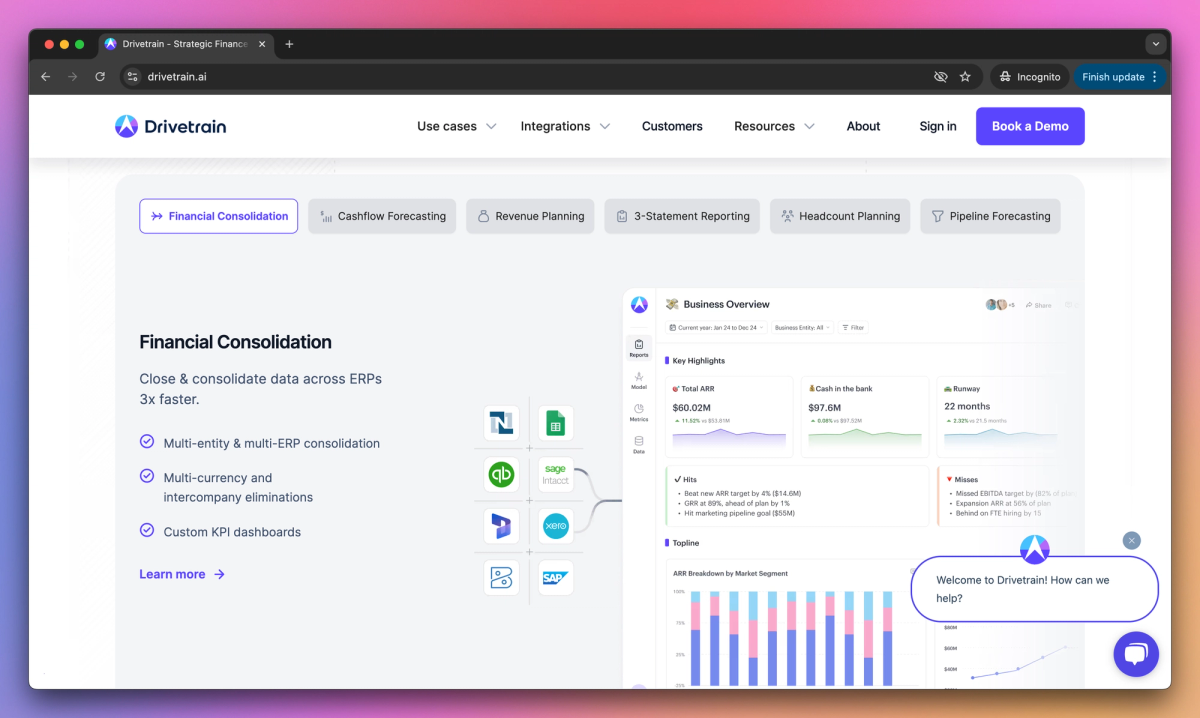The image size is (1200, 718).
Task: Click the Google Sheets integration icon
Action: click(556, 424)
